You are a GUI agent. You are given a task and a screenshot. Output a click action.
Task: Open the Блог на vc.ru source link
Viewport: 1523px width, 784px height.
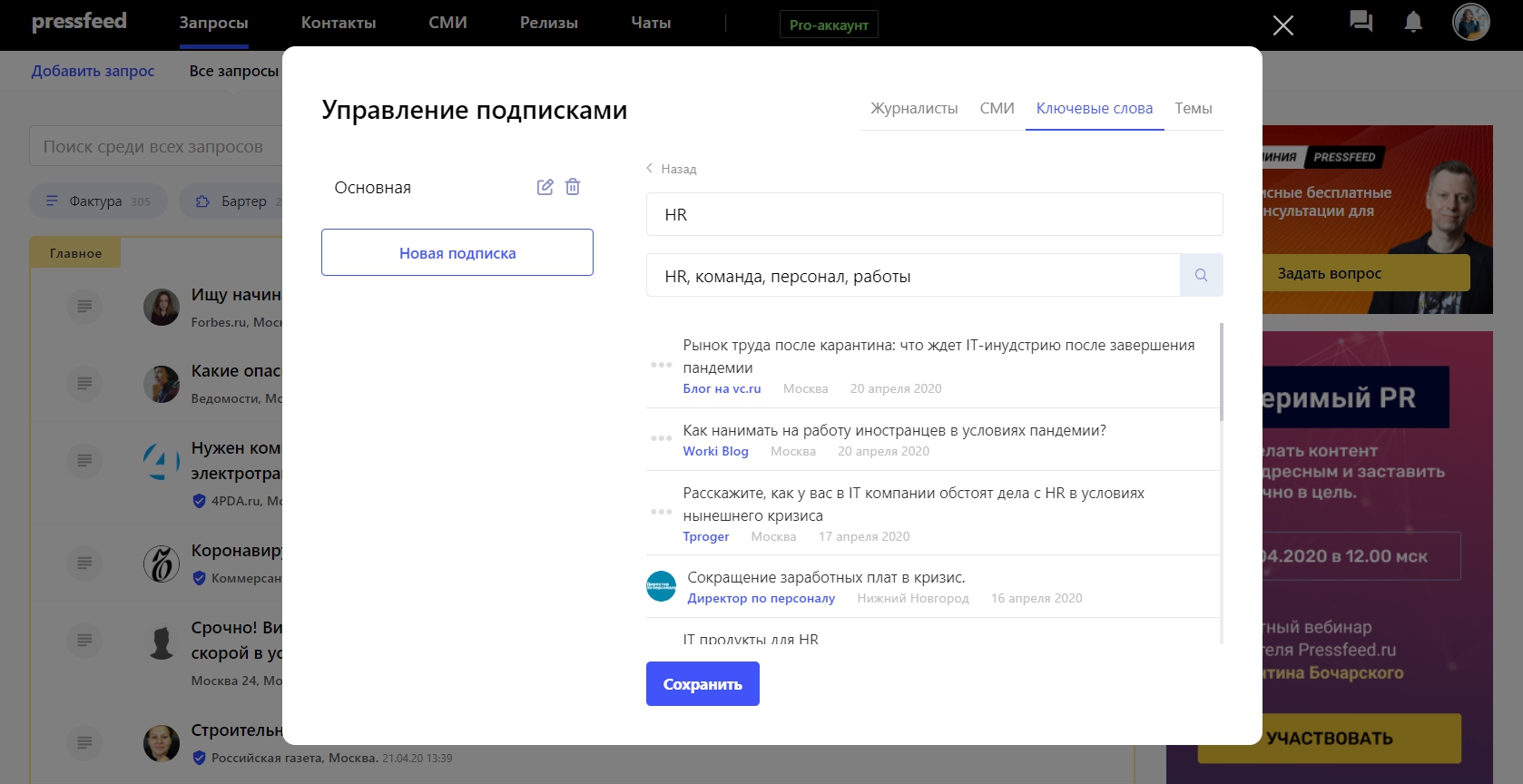(722, 388)
